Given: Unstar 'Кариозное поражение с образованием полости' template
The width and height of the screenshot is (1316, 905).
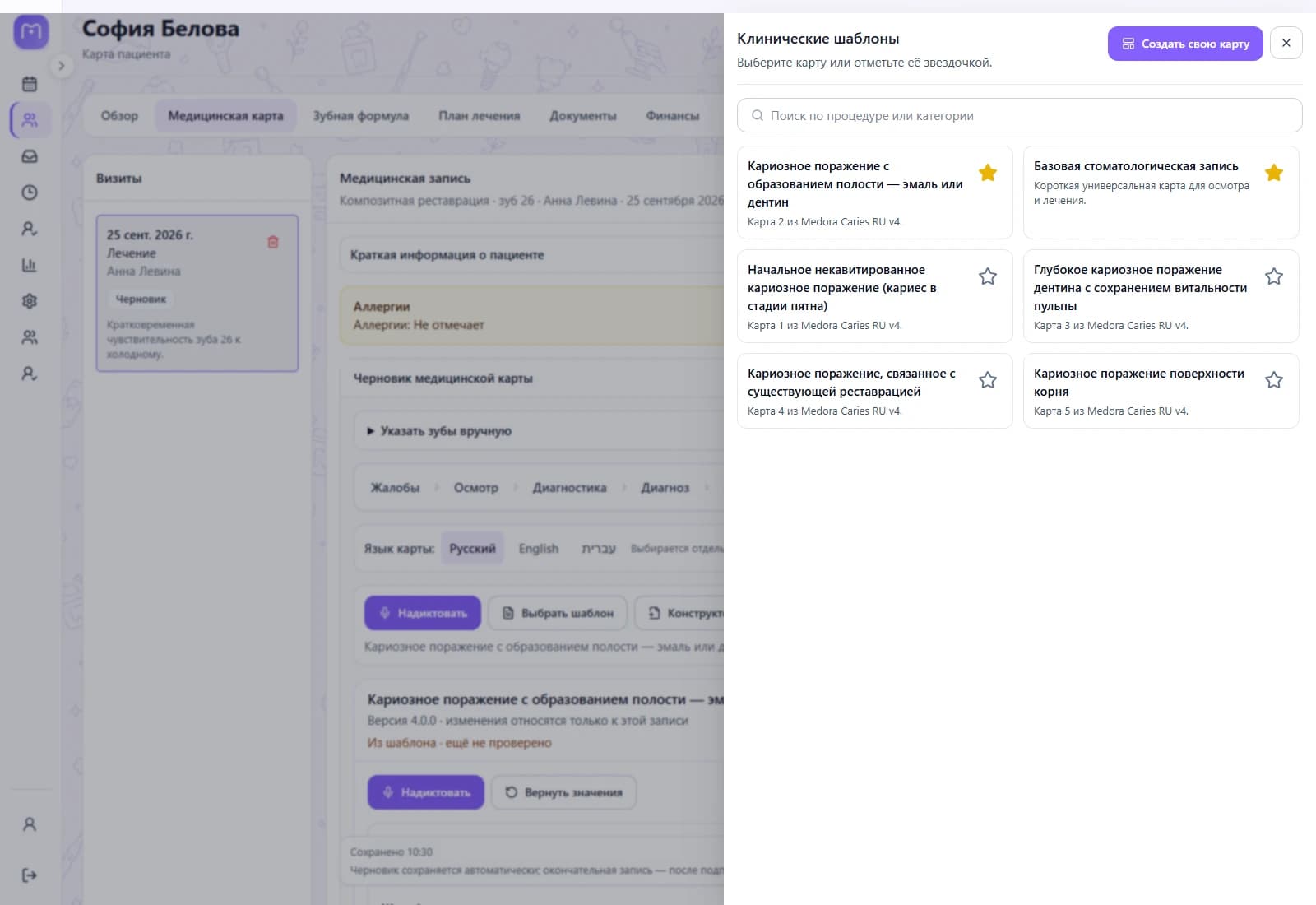Looking at the screenshot, I should point(988,173).
